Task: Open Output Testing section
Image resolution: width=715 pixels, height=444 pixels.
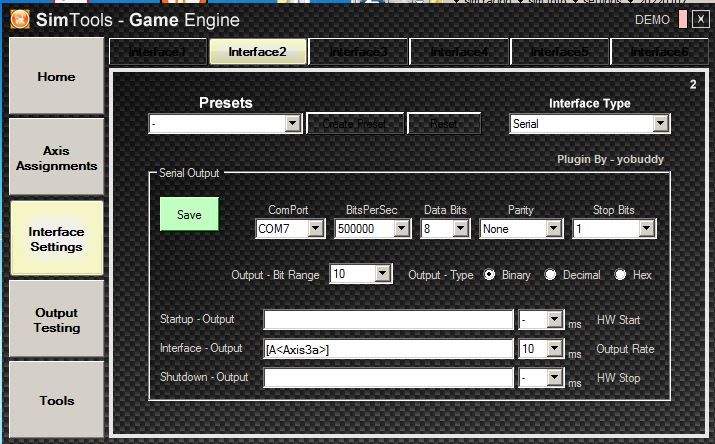Action: tap(57, 320)
